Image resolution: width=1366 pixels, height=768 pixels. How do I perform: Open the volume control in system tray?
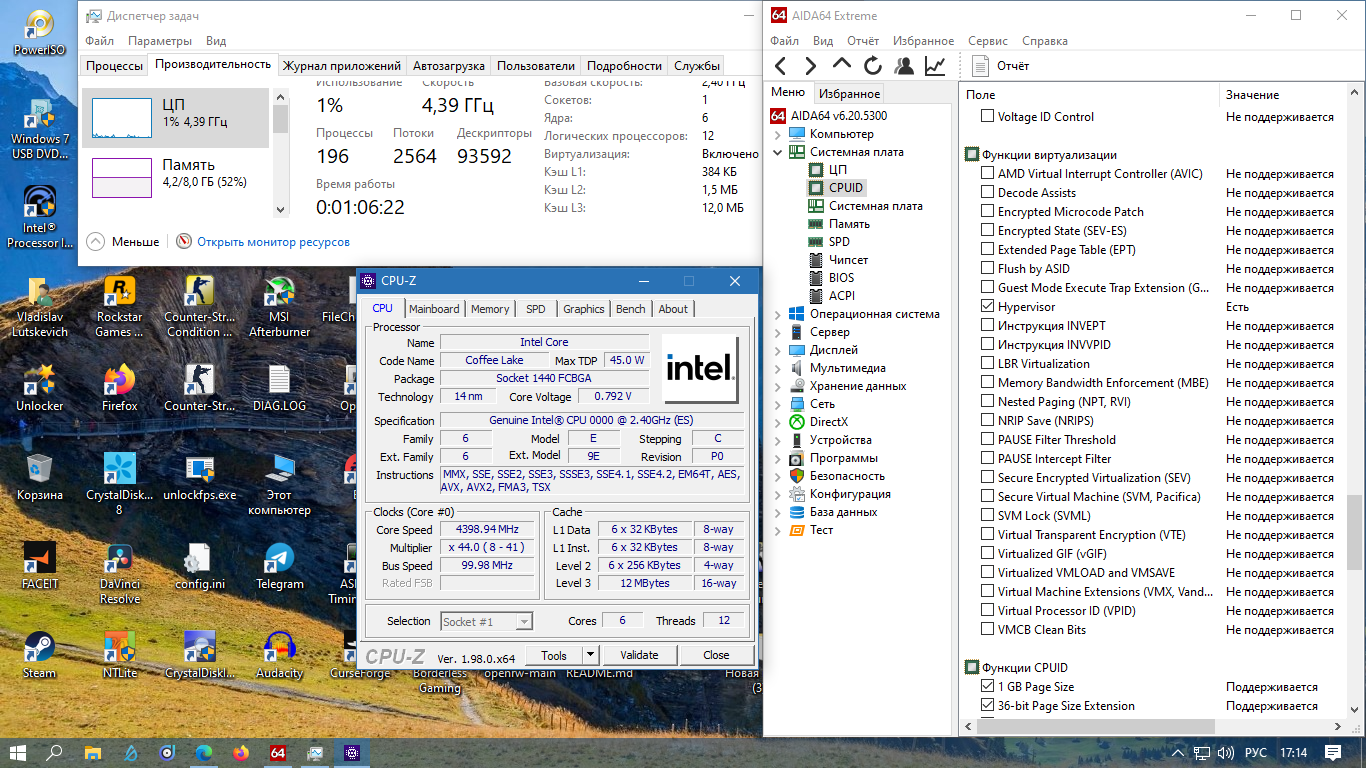click(x=1226, y=752)
